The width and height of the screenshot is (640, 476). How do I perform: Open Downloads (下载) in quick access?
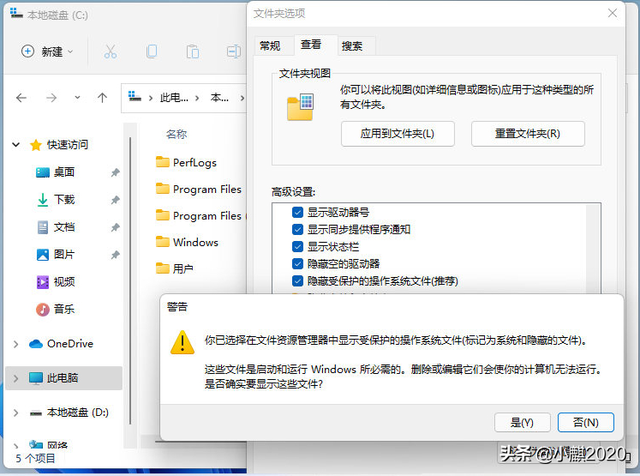(x=42, y=200)
